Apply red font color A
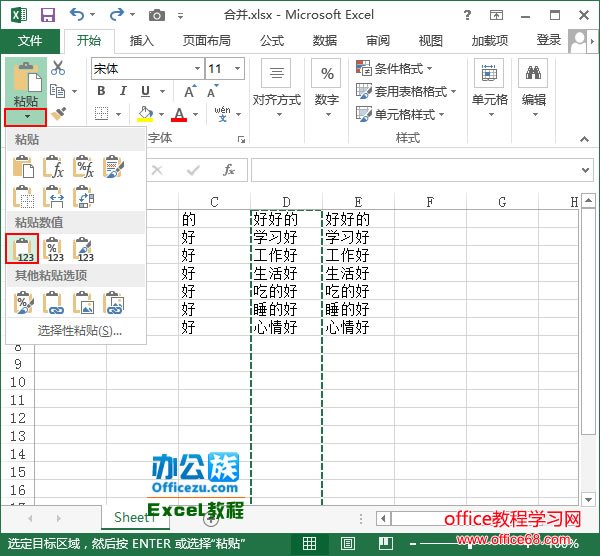The height and width of the screenshot is (556, 600). pos(179,114)
